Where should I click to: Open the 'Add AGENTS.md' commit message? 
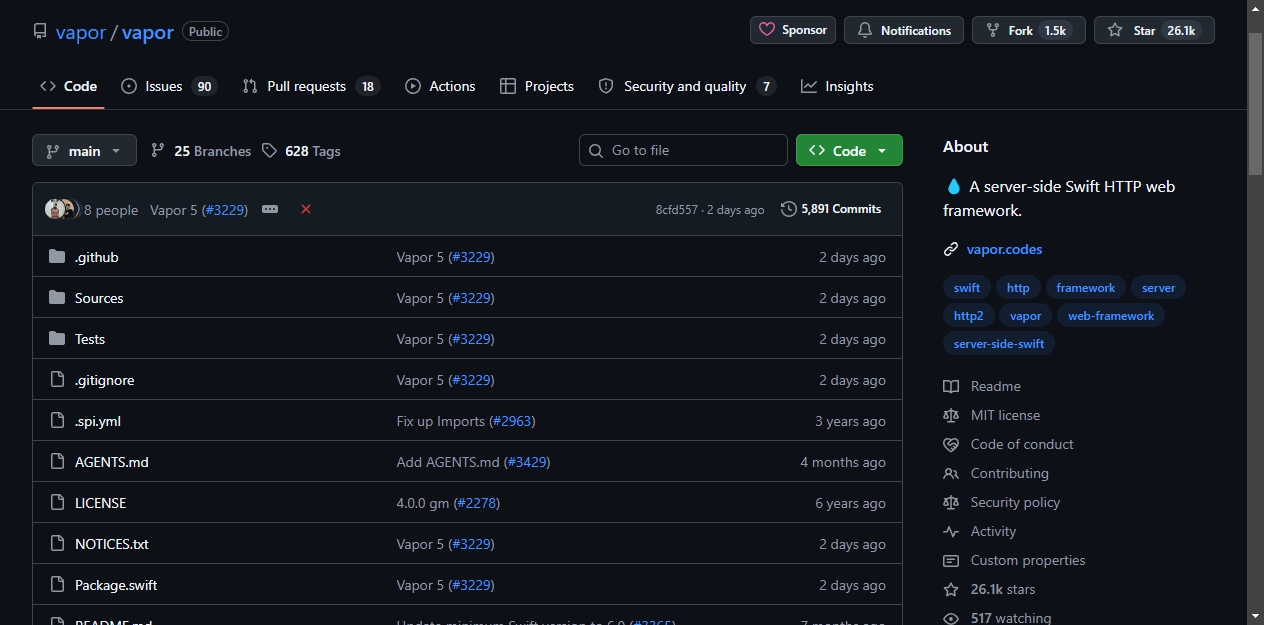pos(448,462)
